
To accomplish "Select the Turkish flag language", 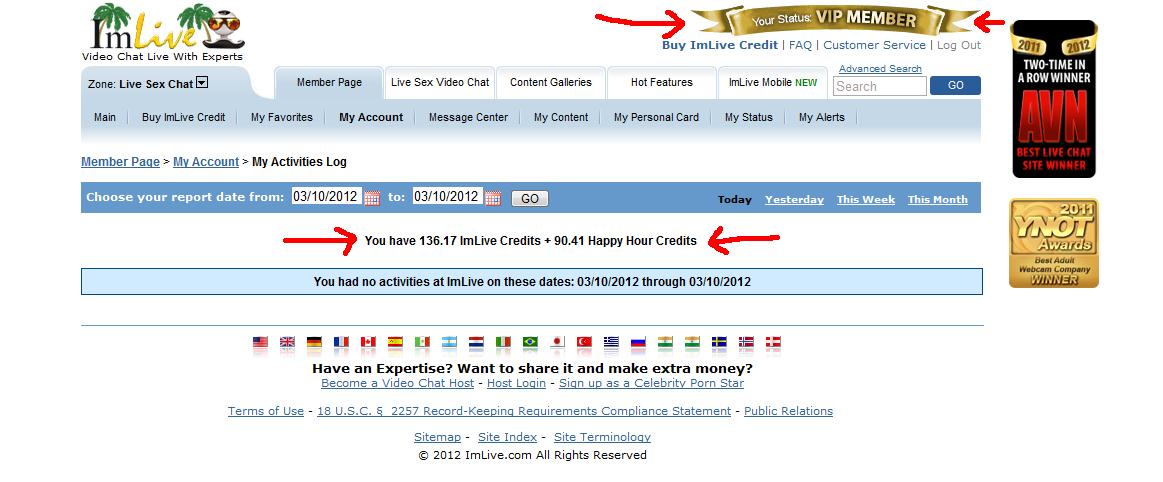I will coord(584,343).
